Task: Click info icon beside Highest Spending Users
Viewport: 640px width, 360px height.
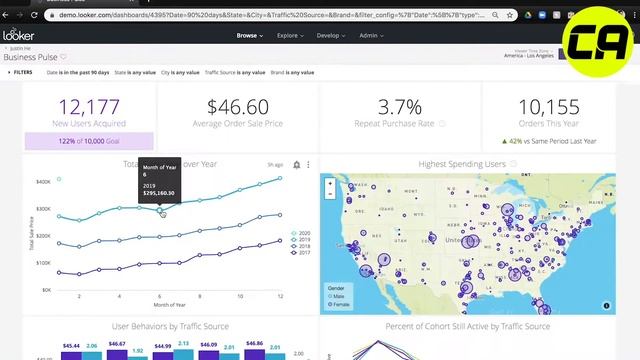Action: [x=513, y=164]
